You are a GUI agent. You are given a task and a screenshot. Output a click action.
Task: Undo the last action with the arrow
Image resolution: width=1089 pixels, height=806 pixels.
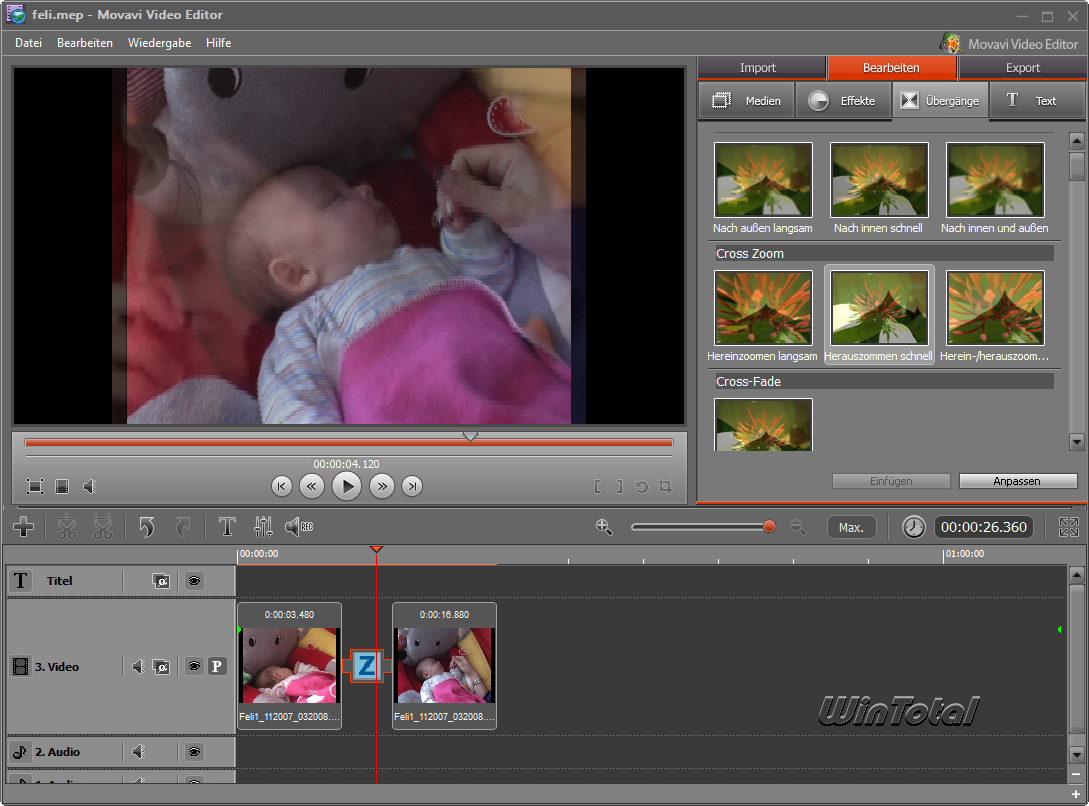[x=147, y=527]
